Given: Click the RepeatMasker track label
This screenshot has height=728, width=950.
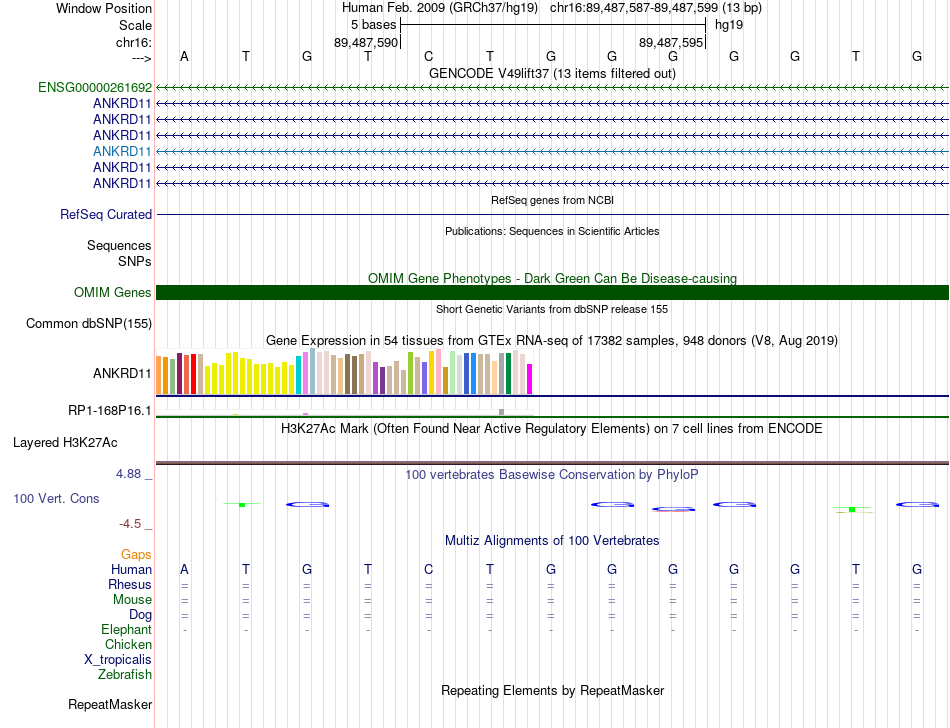Looking at the screenshot, I should [110, 704].
